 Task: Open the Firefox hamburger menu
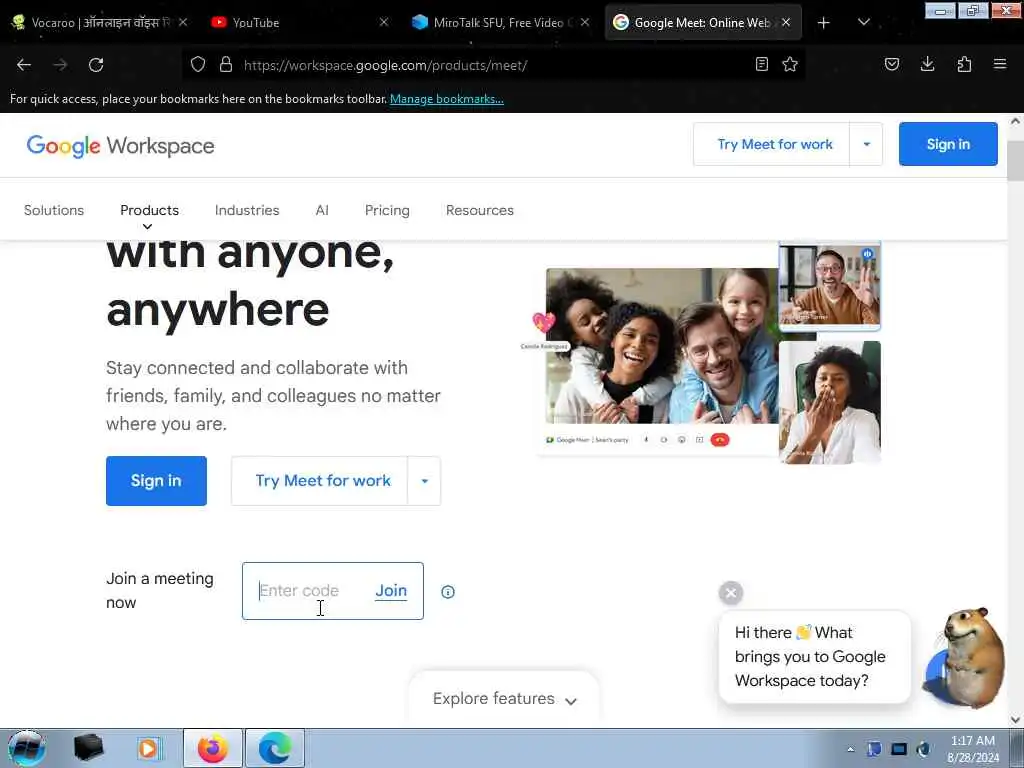[x=1000, y=64]
